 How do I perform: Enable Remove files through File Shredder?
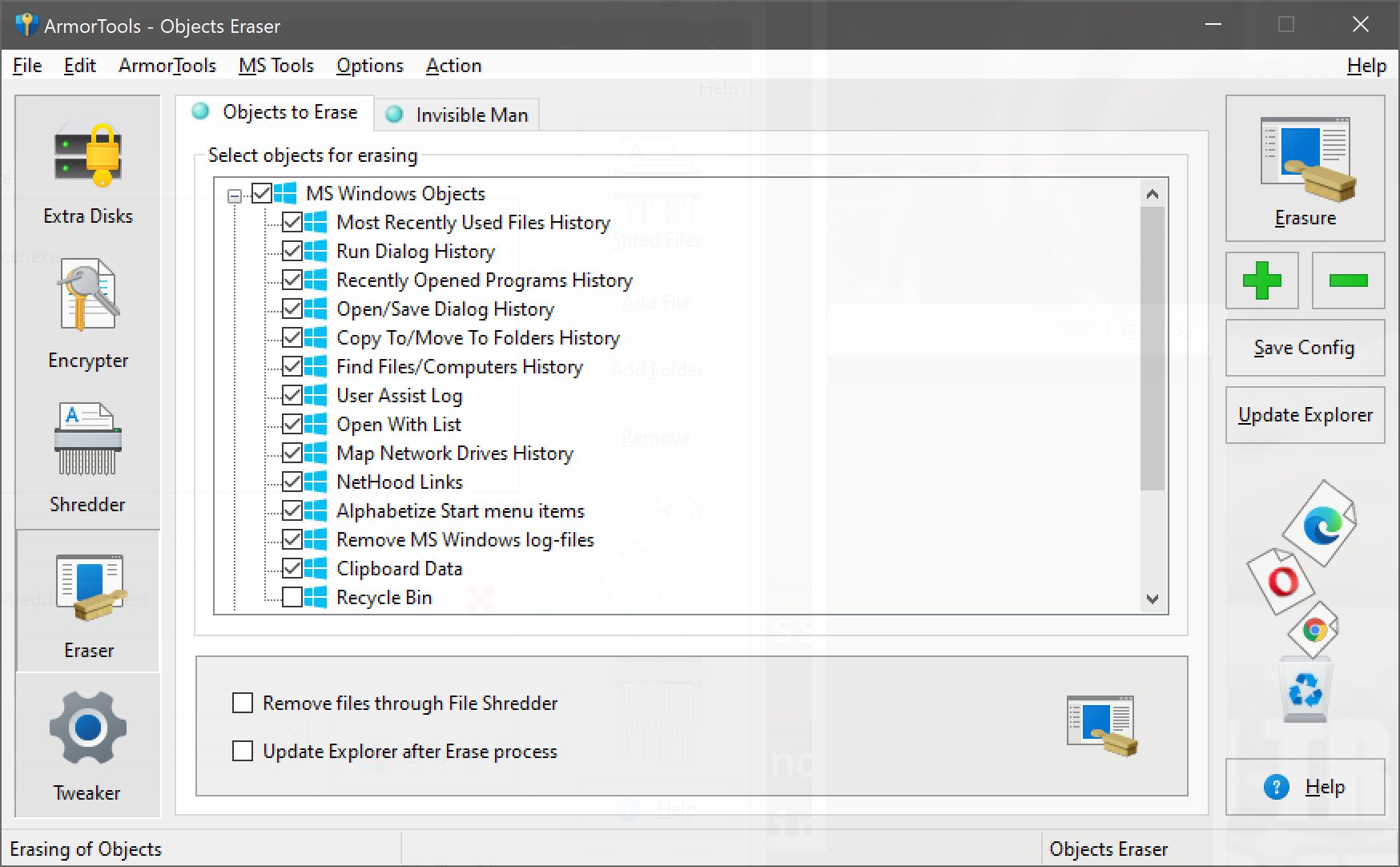243,703
